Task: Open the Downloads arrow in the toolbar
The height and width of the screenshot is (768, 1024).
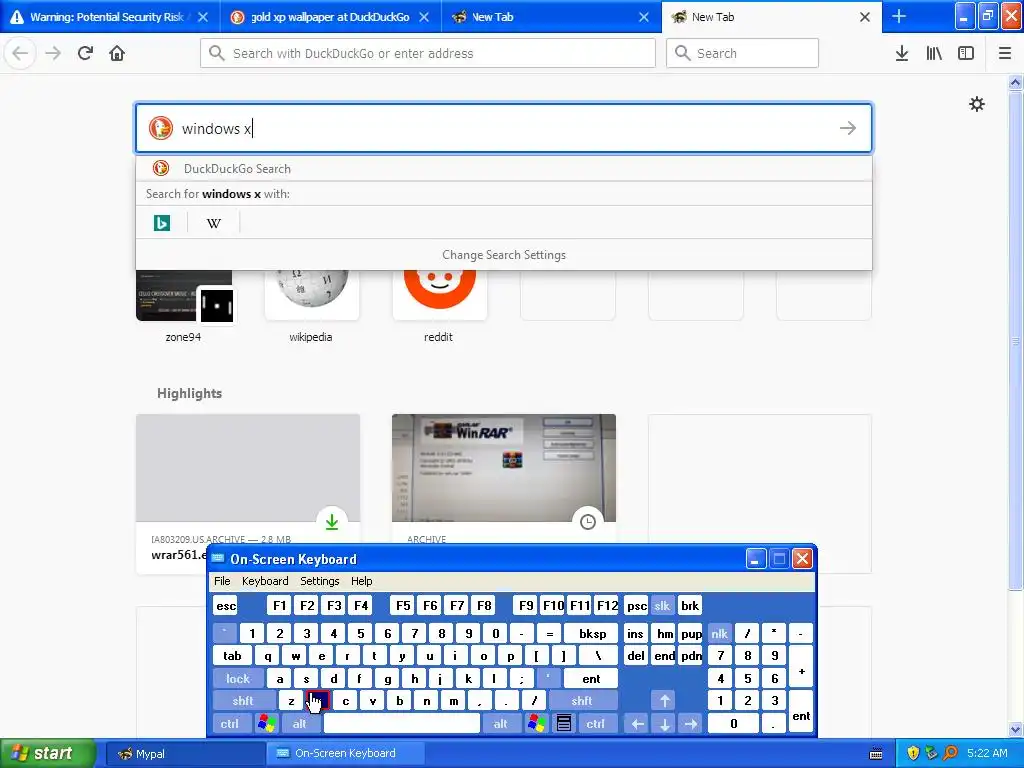Action: (902, 53)
